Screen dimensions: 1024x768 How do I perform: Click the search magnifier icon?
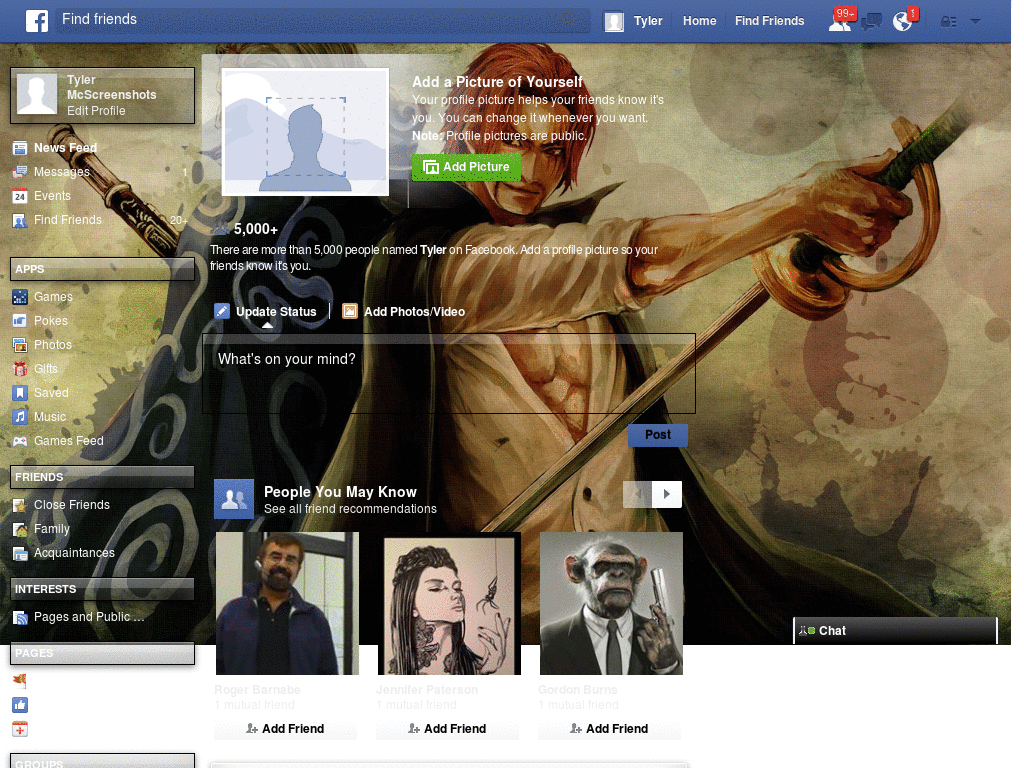(568, 20)
